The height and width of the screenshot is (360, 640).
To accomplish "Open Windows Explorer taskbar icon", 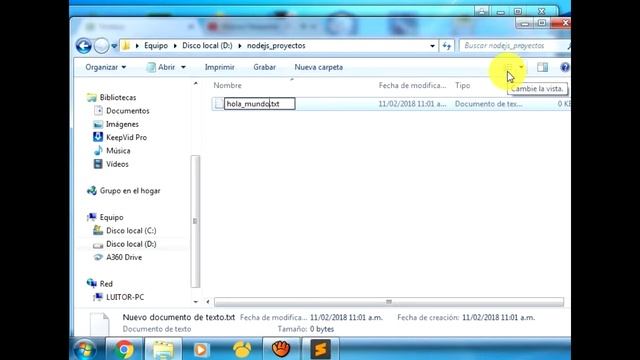I will tap(164, 349).
